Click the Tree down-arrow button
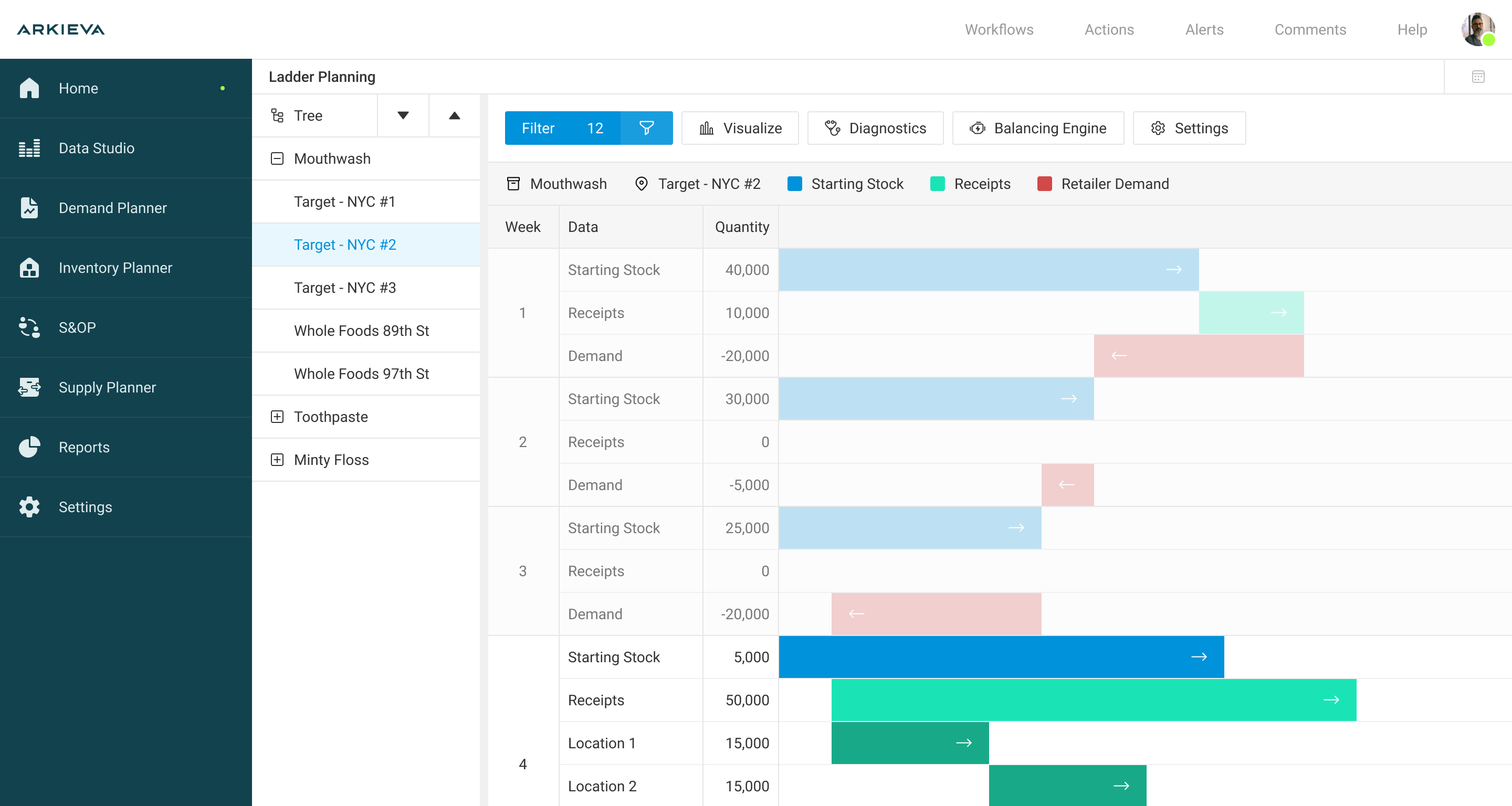 pos(403,115)
